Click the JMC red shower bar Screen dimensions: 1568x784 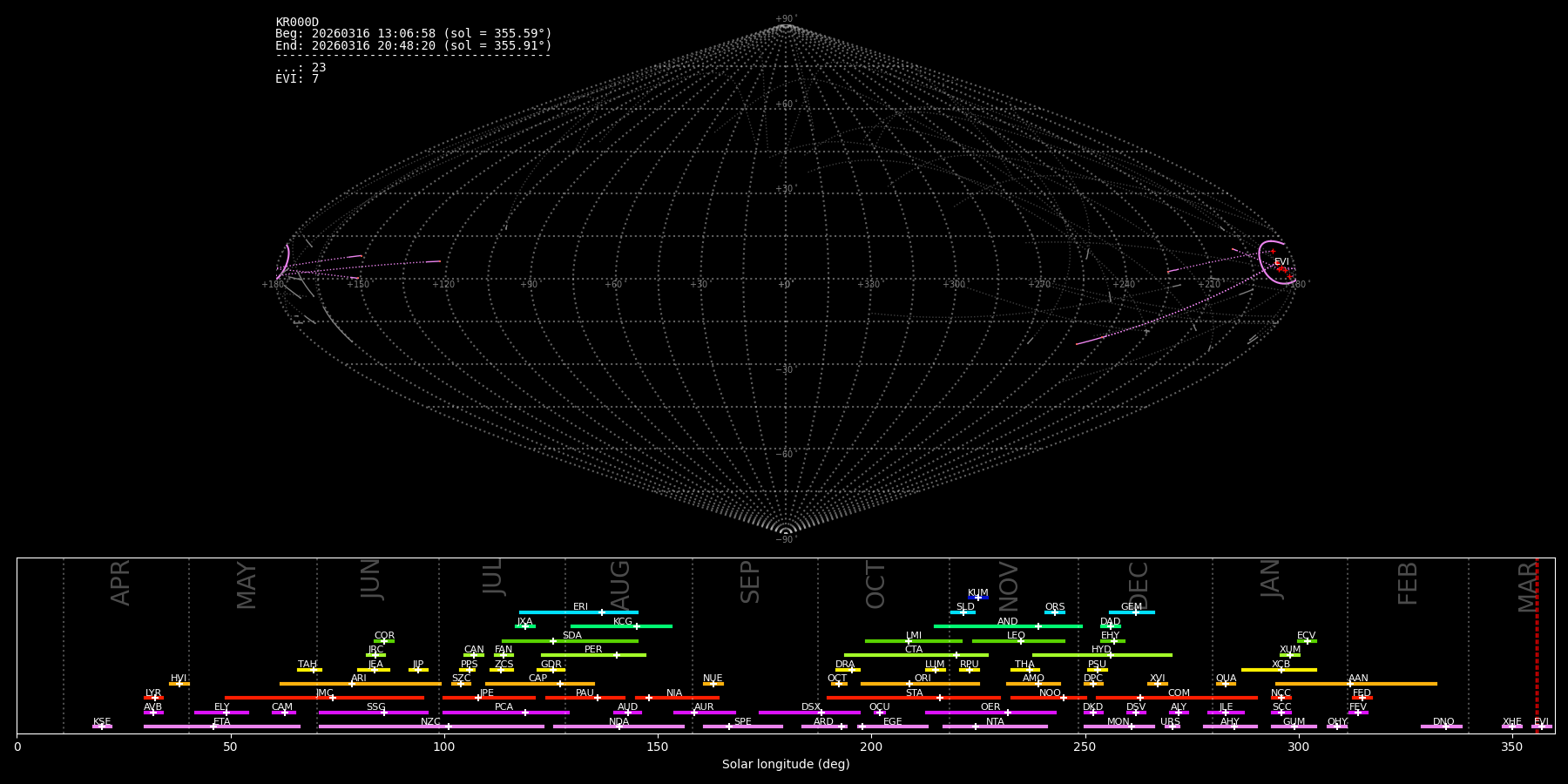(x=324, y=698)
